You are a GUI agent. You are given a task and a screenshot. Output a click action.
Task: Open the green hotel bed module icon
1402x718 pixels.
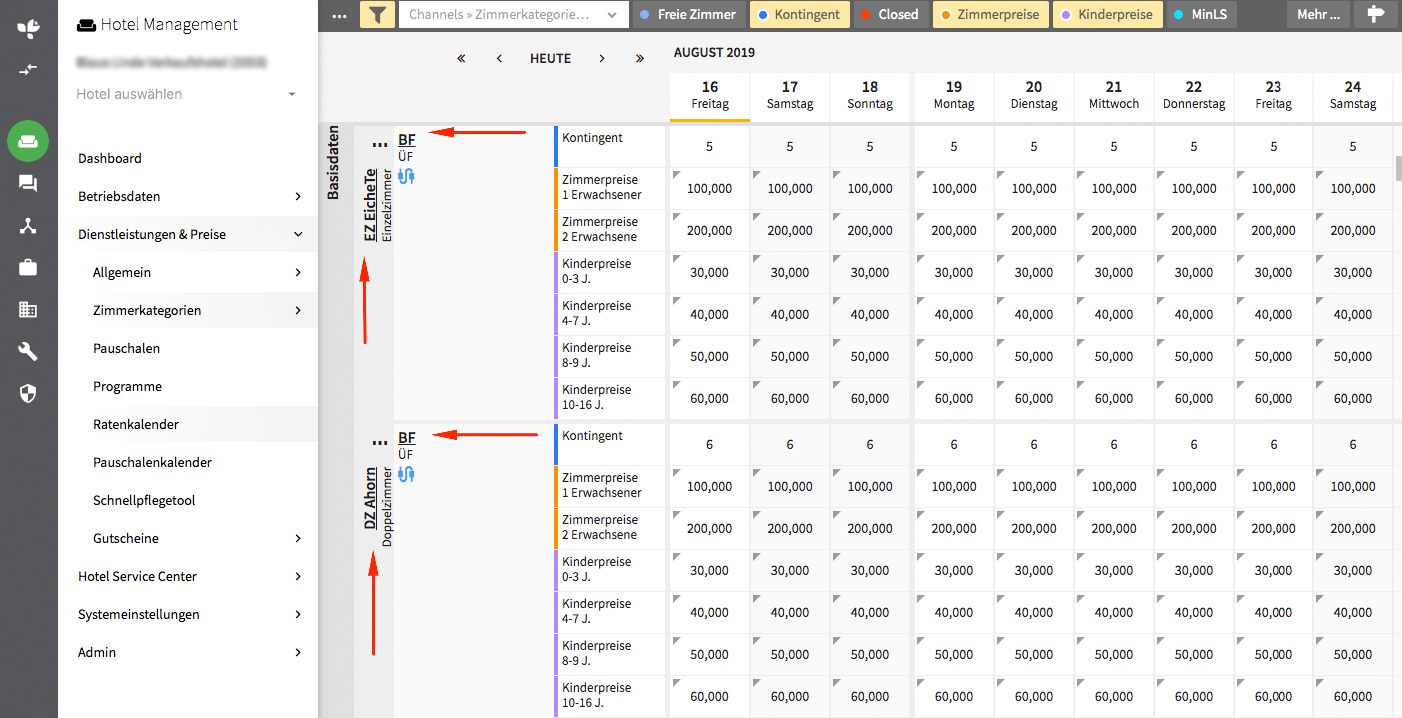click(28, 141)
